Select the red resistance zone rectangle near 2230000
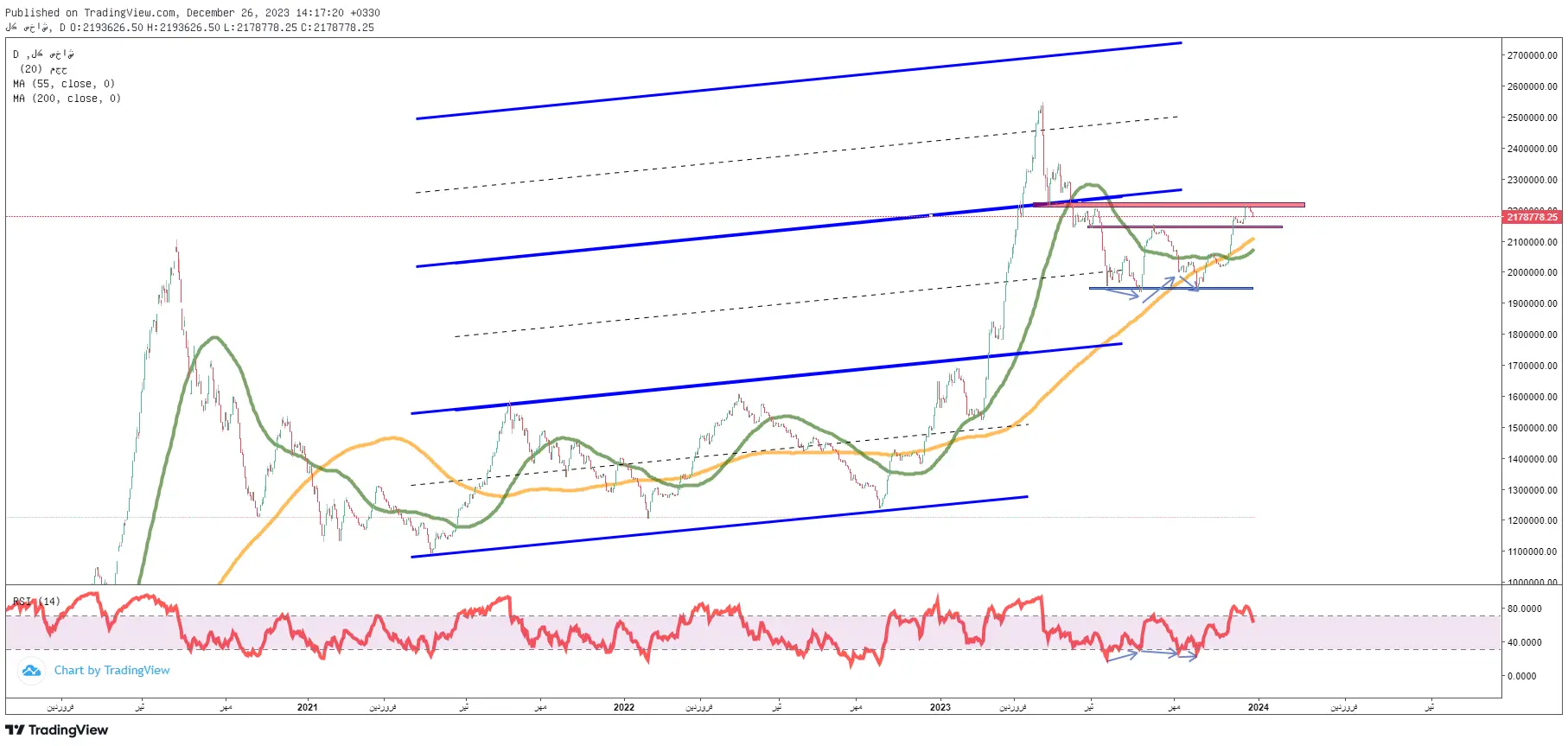This screenshot has width=1568, height=746. [x=1169, y=205]
